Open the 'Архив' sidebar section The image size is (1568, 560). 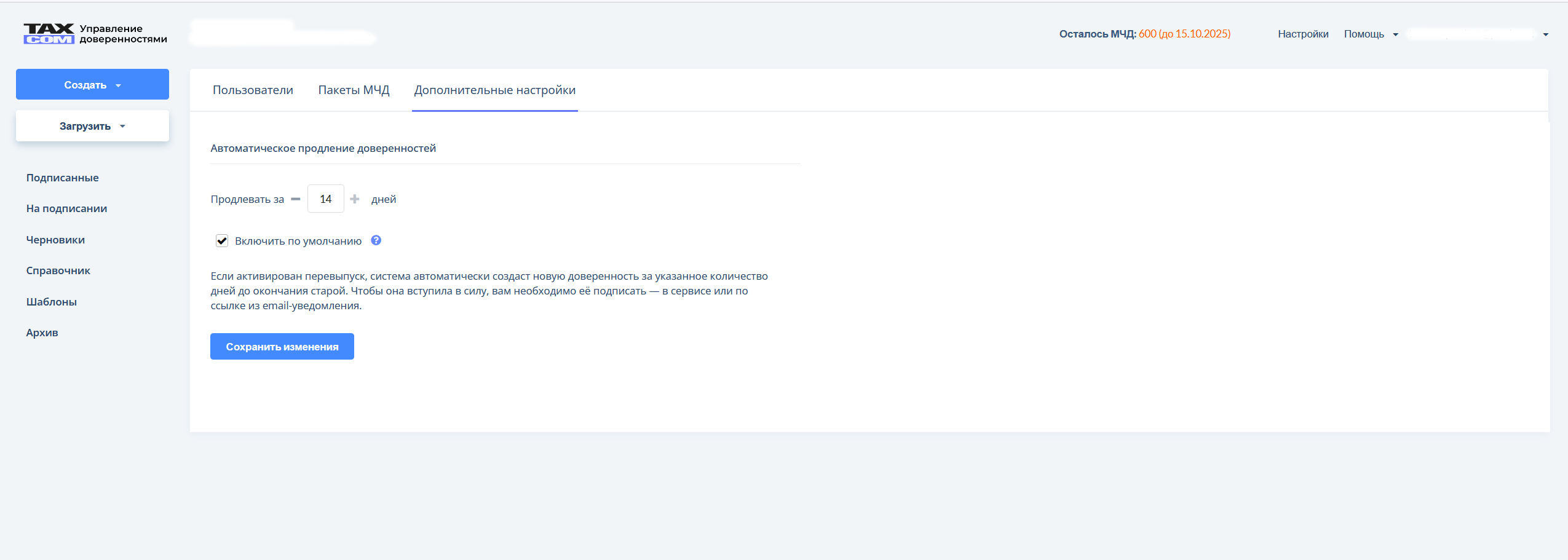(42, 333)
